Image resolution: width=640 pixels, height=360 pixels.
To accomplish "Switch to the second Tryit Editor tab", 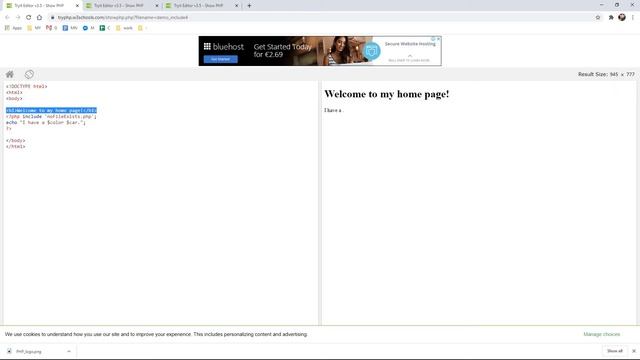I will 119,6.
